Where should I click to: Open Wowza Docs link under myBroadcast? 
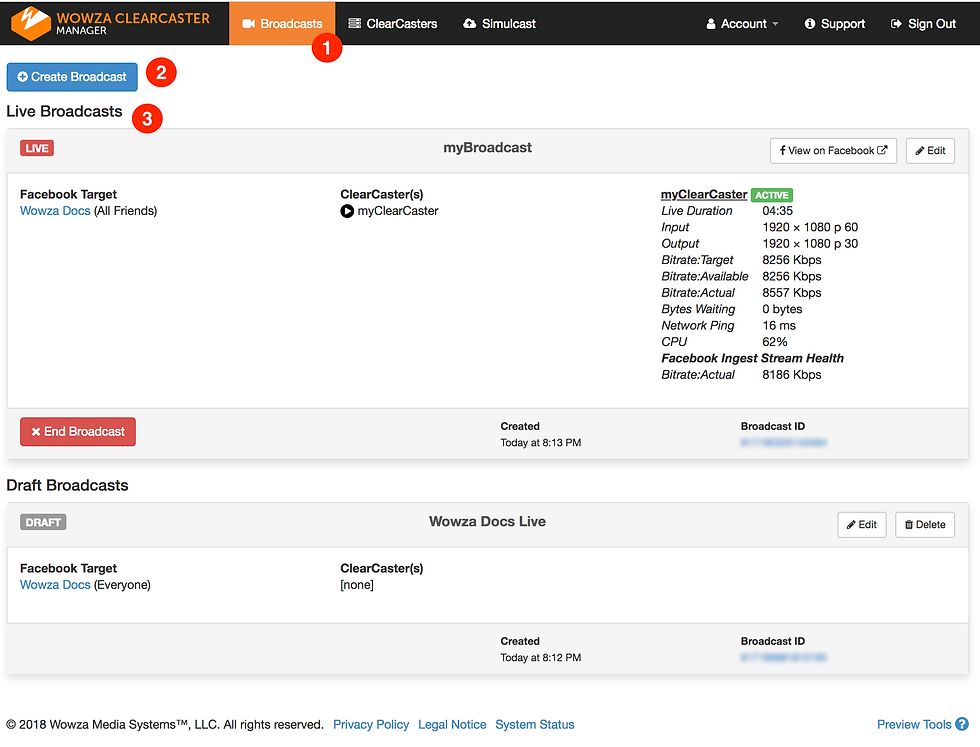55,211
